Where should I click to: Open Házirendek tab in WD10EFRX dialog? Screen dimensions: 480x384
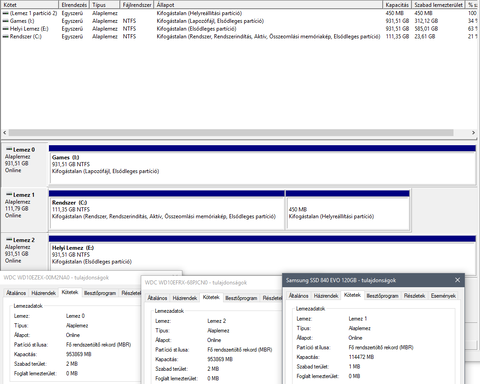click(x=185, y=298)
